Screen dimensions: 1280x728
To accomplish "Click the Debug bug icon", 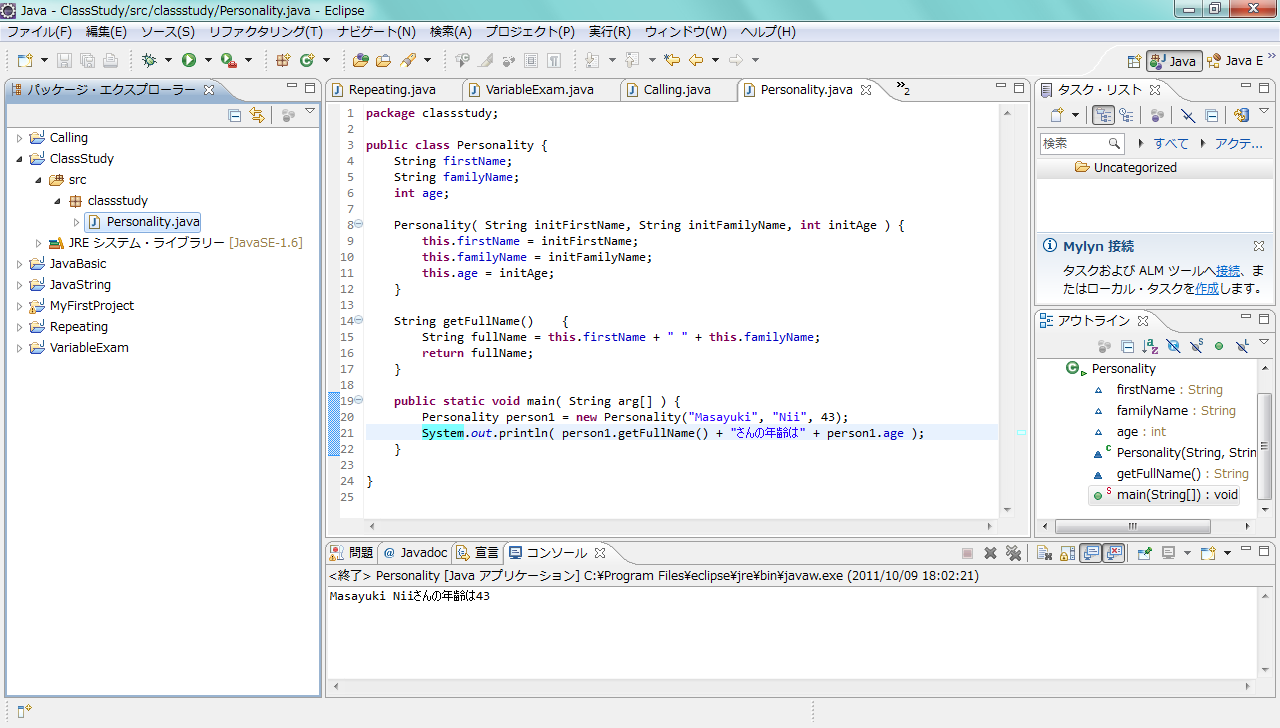I will 150,60.
